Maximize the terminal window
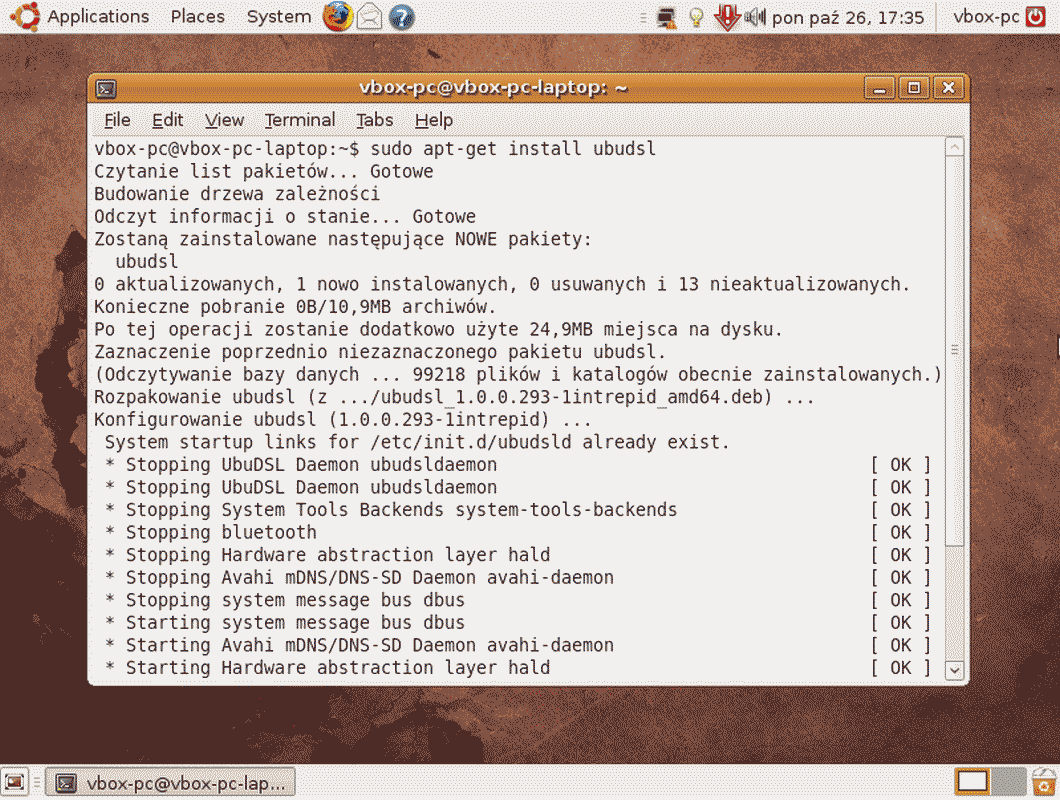Screen dimensions: 1060x800 [x=914, y=88]
